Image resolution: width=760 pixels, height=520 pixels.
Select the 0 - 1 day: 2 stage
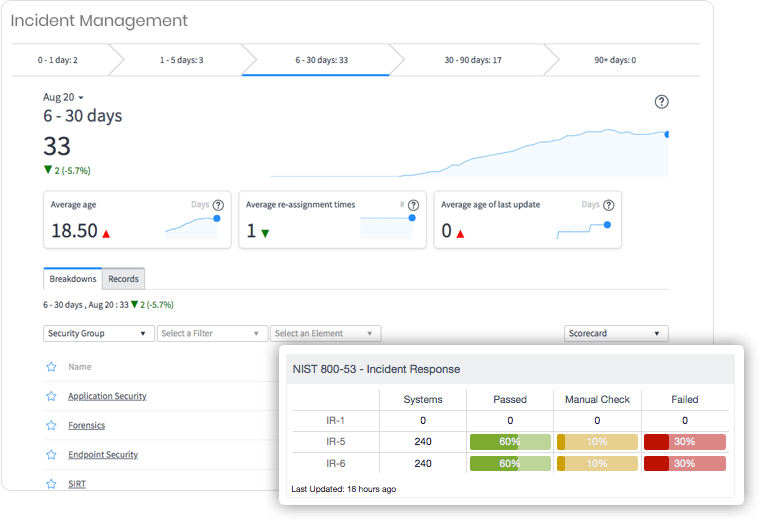pos(58,60)
